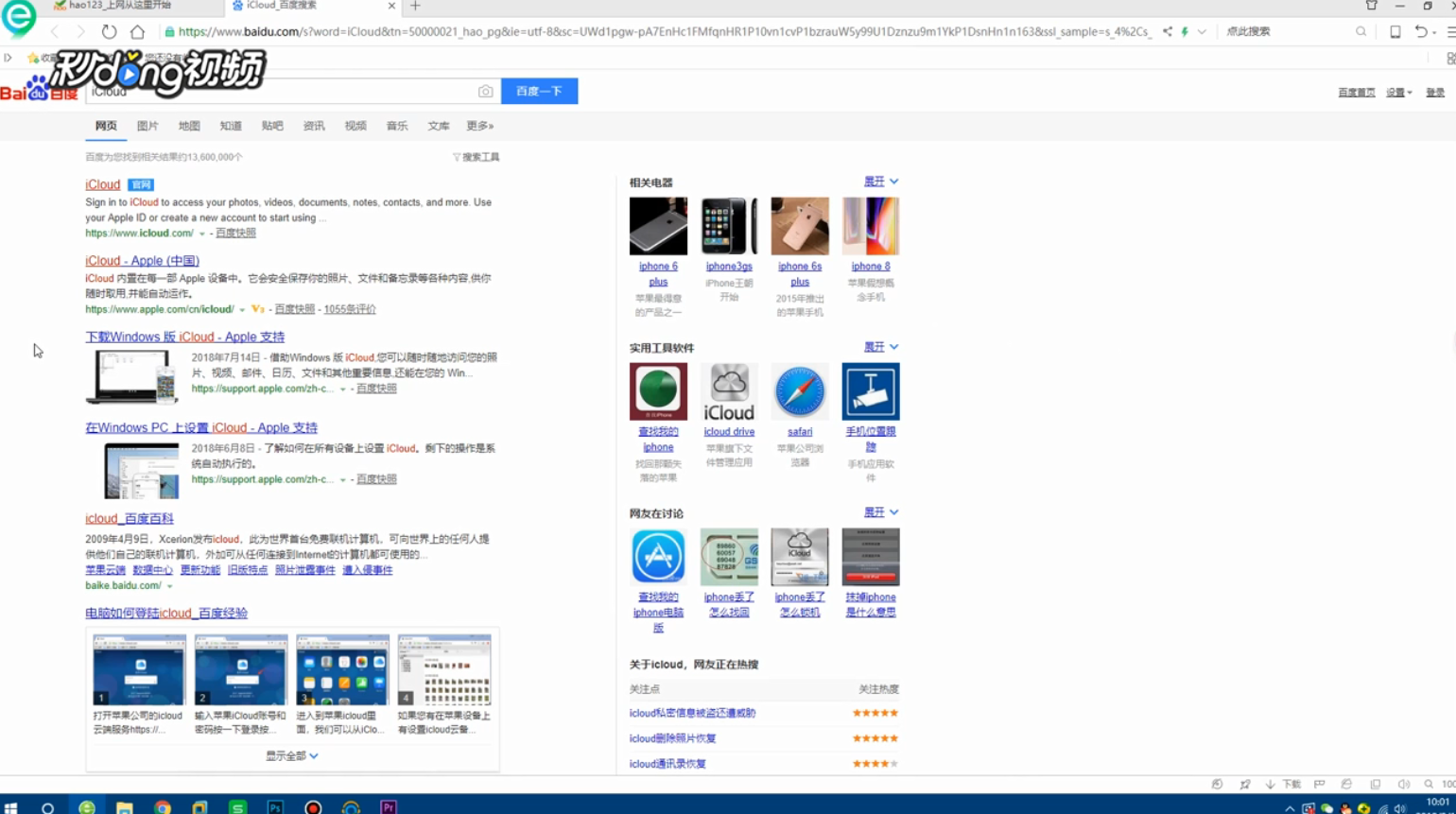Open the iphone 8 thumbnail
The width and height of the screenshot is (1456, 814).
tap(871, 226)
